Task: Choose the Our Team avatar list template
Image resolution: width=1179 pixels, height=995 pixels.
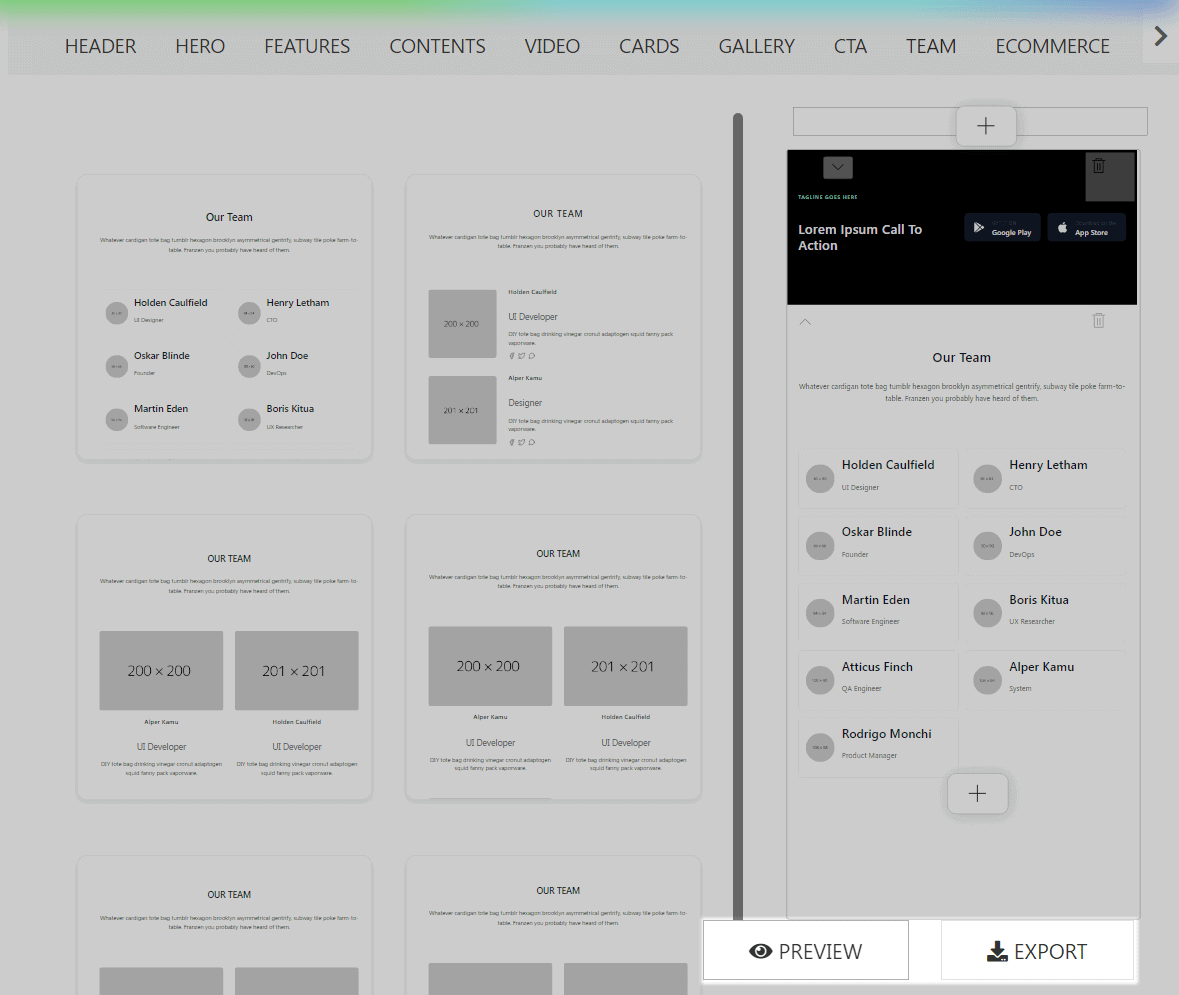Action: point(224,317)
